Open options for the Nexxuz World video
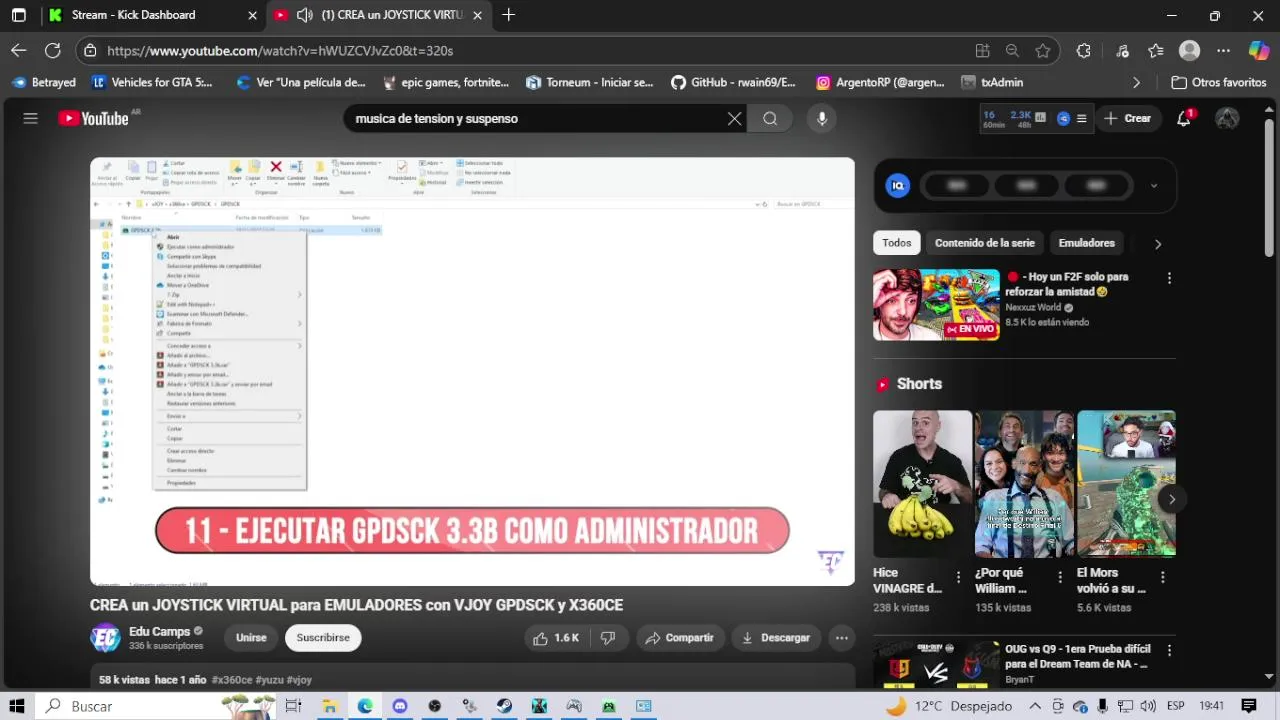 [x=1169, y=278]
